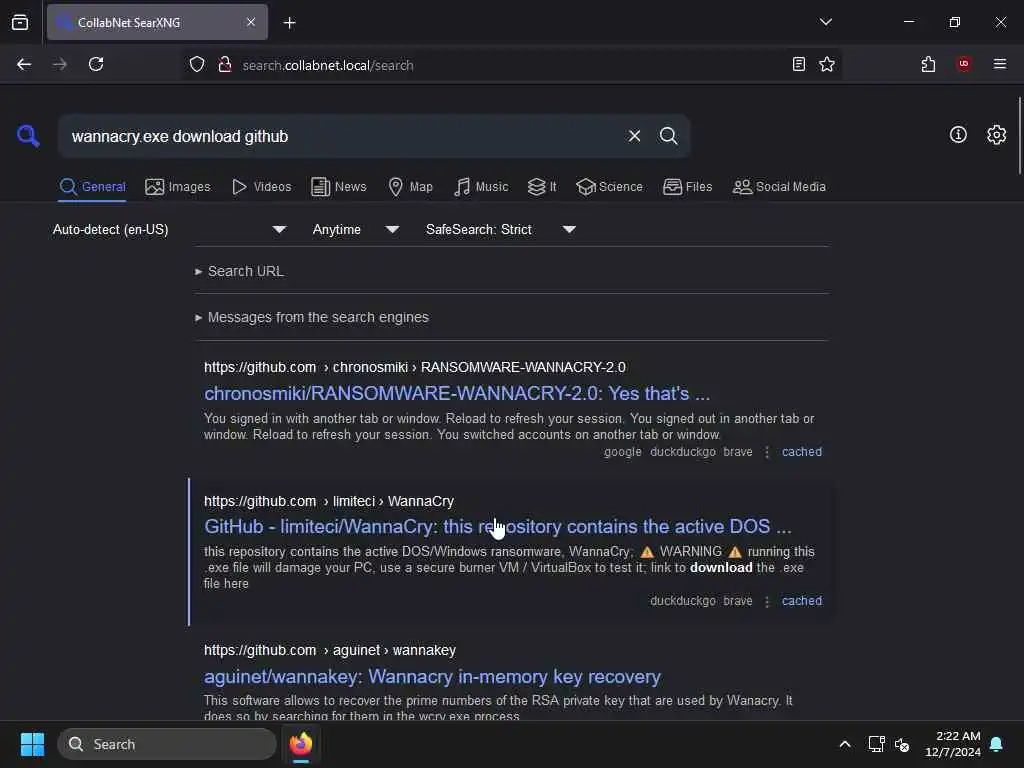This screenshot has width=1024, height=768.
Task: Switch to Map search category
Action: pyautogui.click(x=410, y=187)
